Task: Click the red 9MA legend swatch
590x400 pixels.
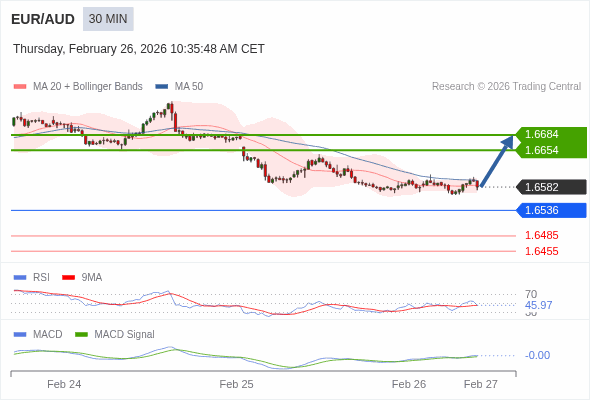Action: (x=68, y=278)
